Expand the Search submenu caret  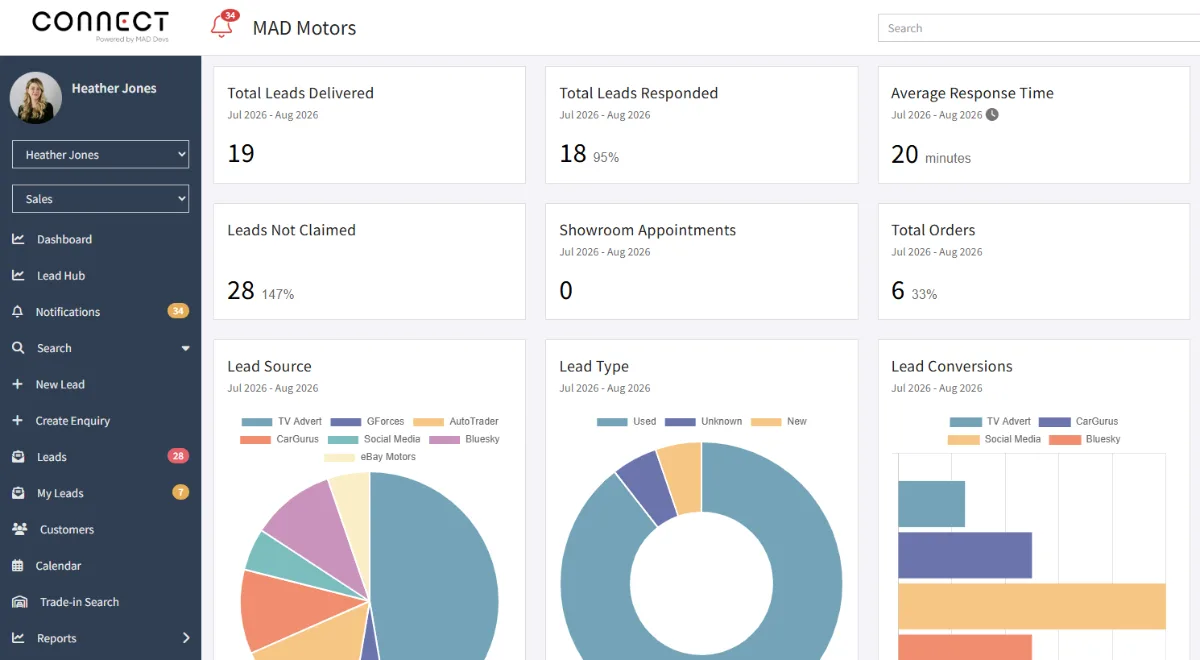185,348
